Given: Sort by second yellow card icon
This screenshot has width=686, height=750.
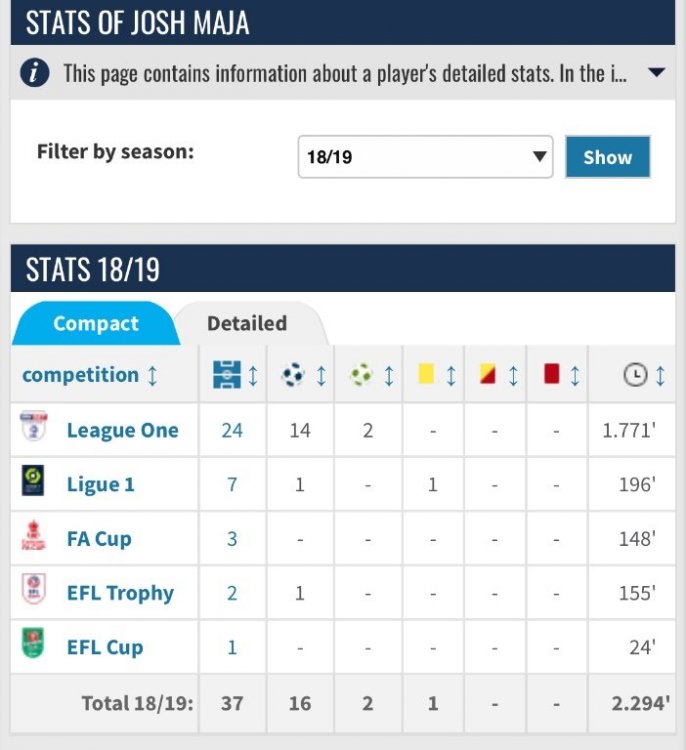Looking at the screenshot, I should pos(488,375).
